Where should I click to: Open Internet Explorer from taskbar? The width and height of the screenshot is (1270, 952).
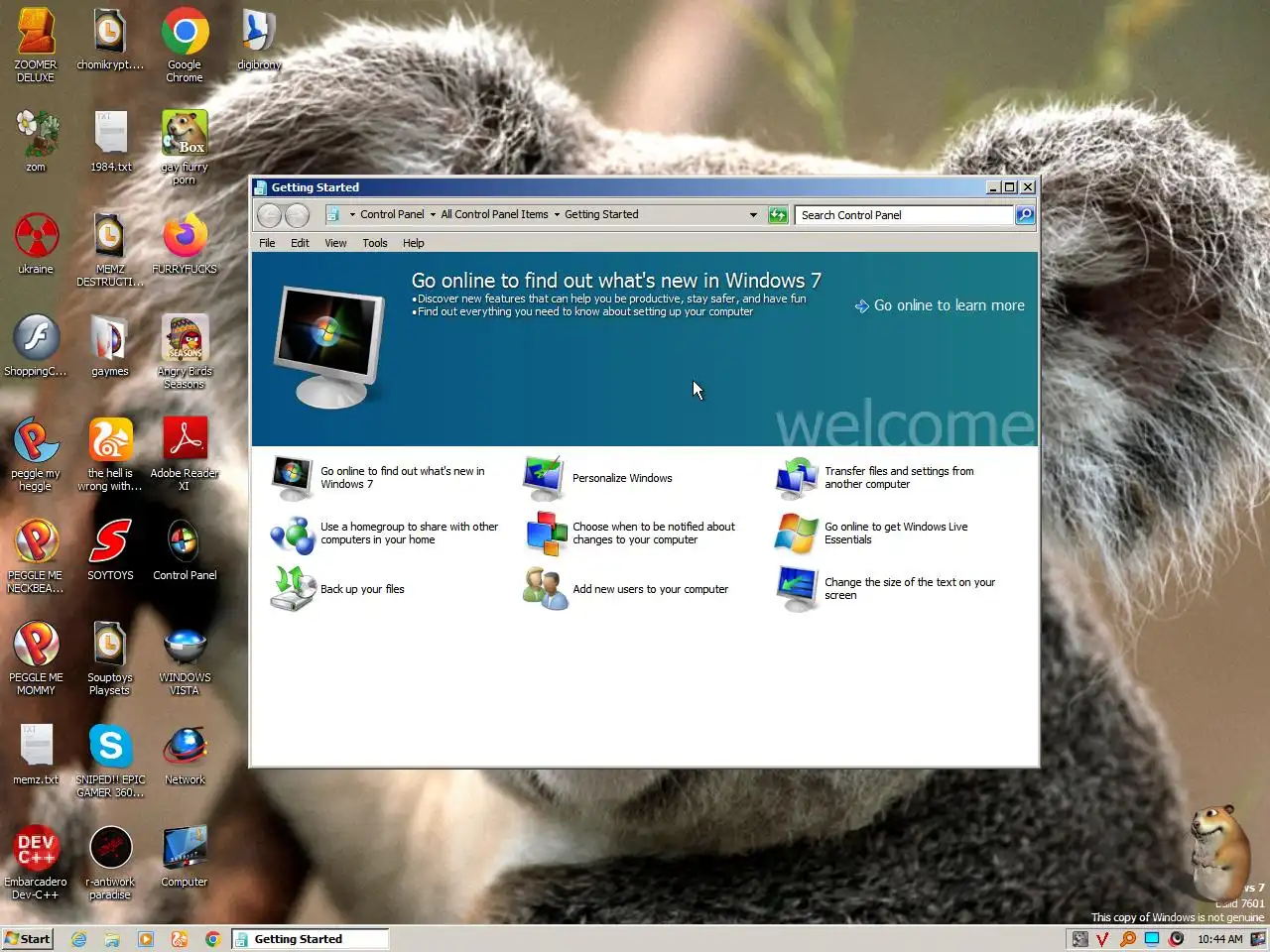79,939
